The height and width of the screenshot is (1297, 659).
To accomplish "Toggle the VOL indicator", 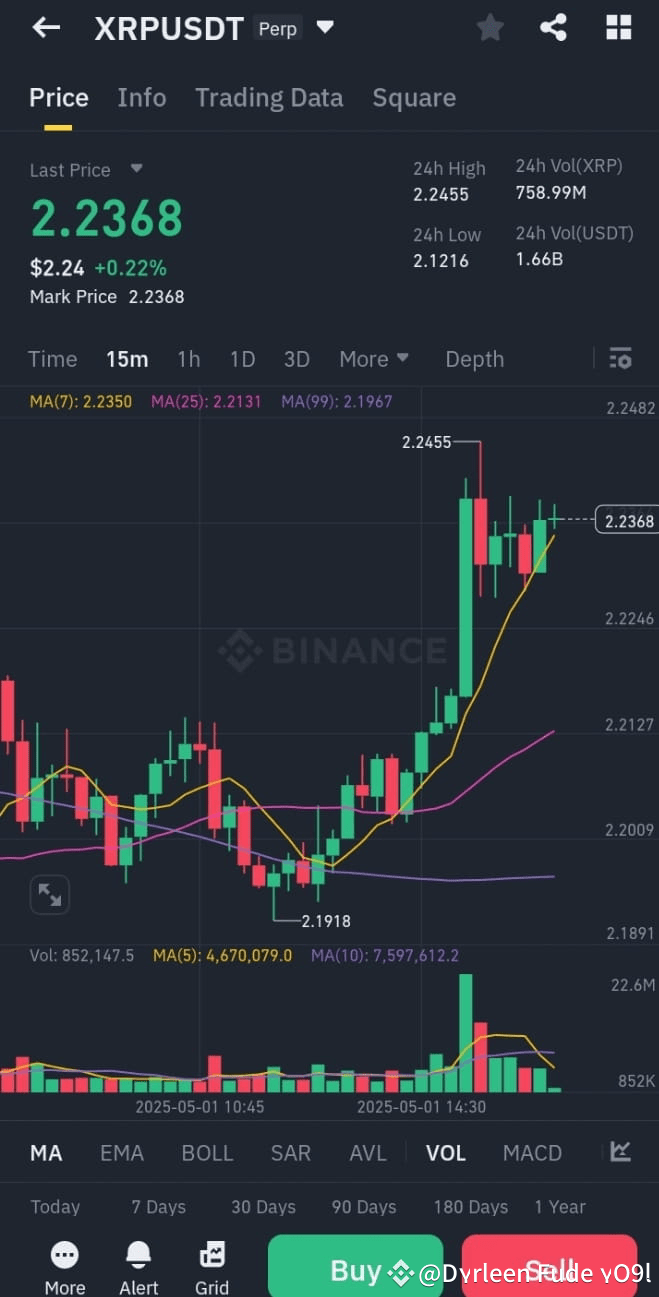I will 446,1152.
